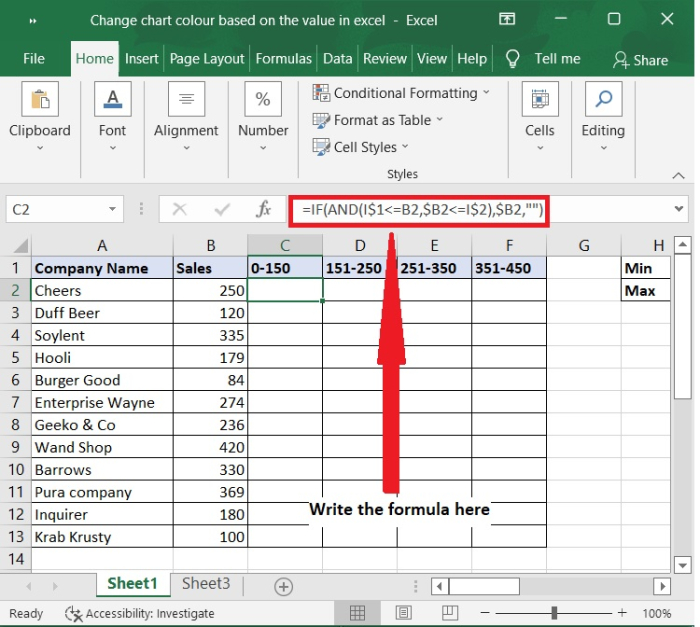Click the Share button
Viewport: 700px width, 627px height.
coord(641,60)
